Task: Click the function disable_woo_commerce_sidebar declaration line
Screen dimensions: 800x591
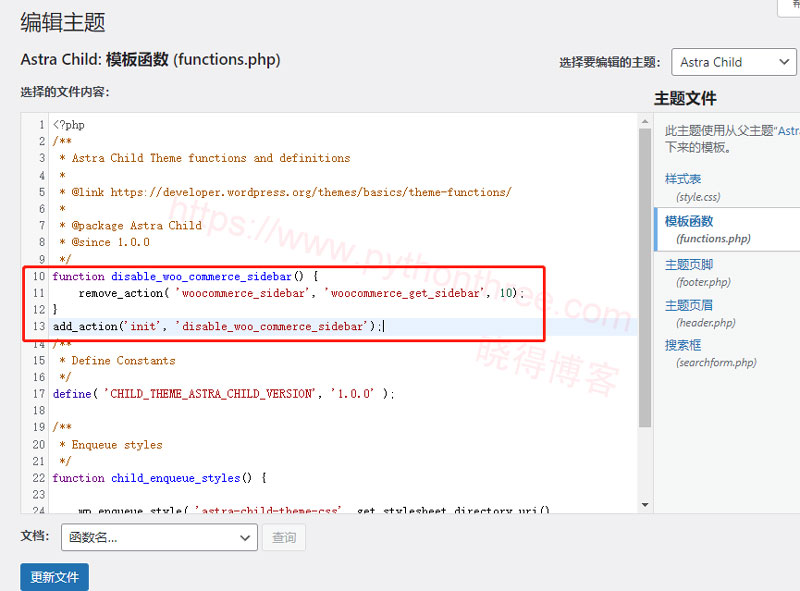Action: coord(186,276)
